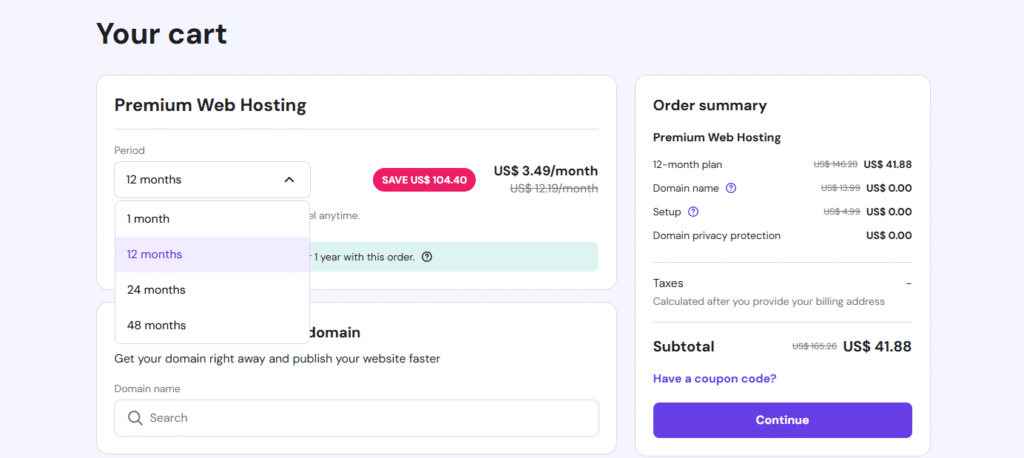This screenshot has height=458, width=1024.
Task: Click the help icon beside Setup
Action: [693, 212]
